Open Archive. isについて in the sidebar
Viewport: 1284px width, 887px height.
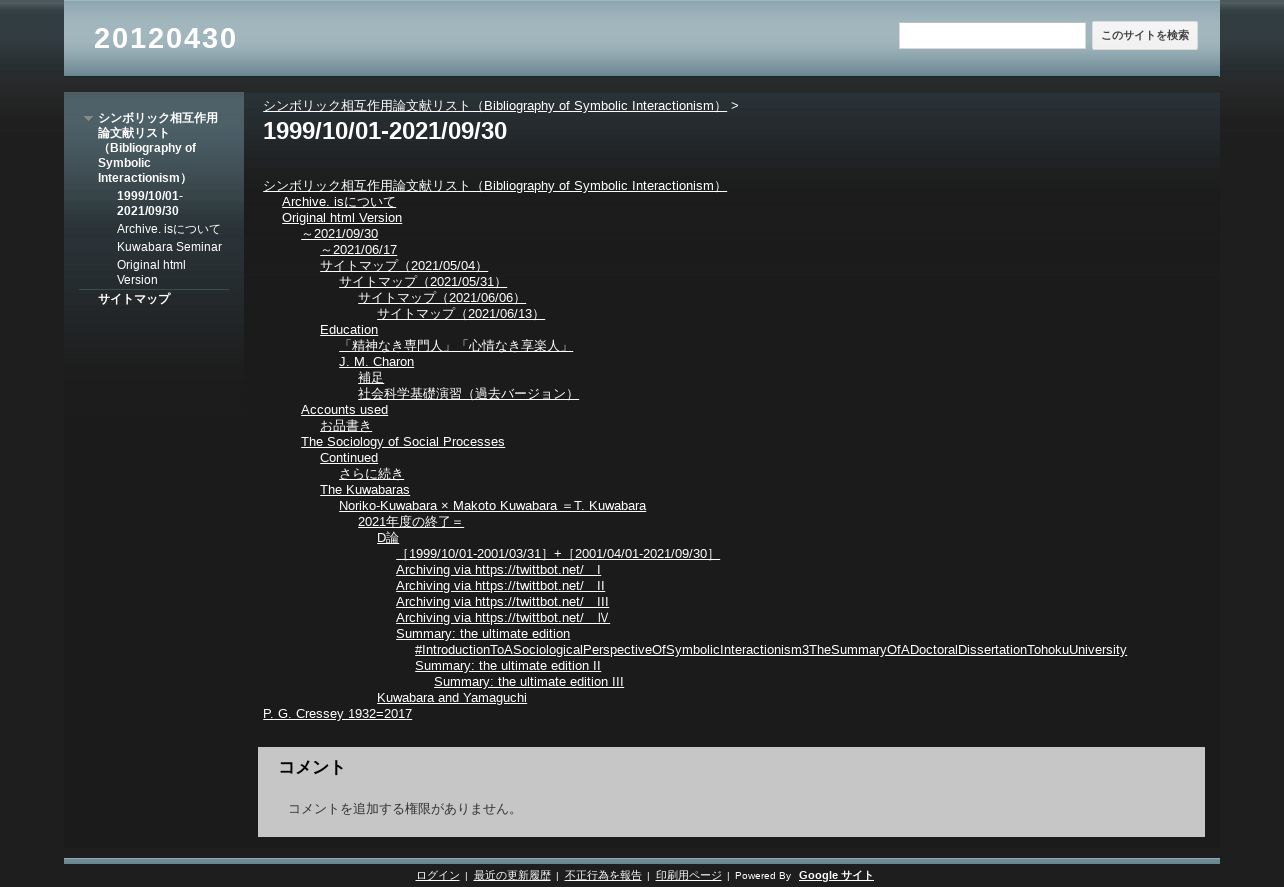[168, 229]
